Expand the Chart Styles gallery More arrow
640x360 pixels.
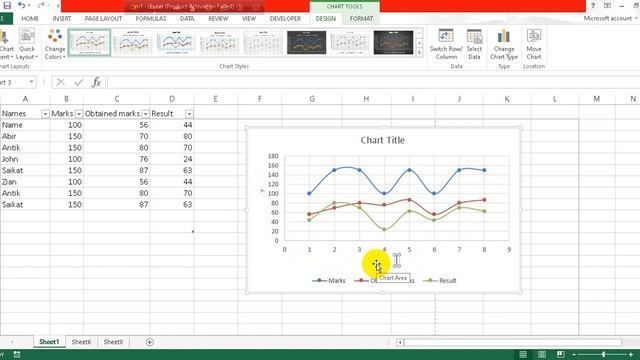click(x=419, y=52)
